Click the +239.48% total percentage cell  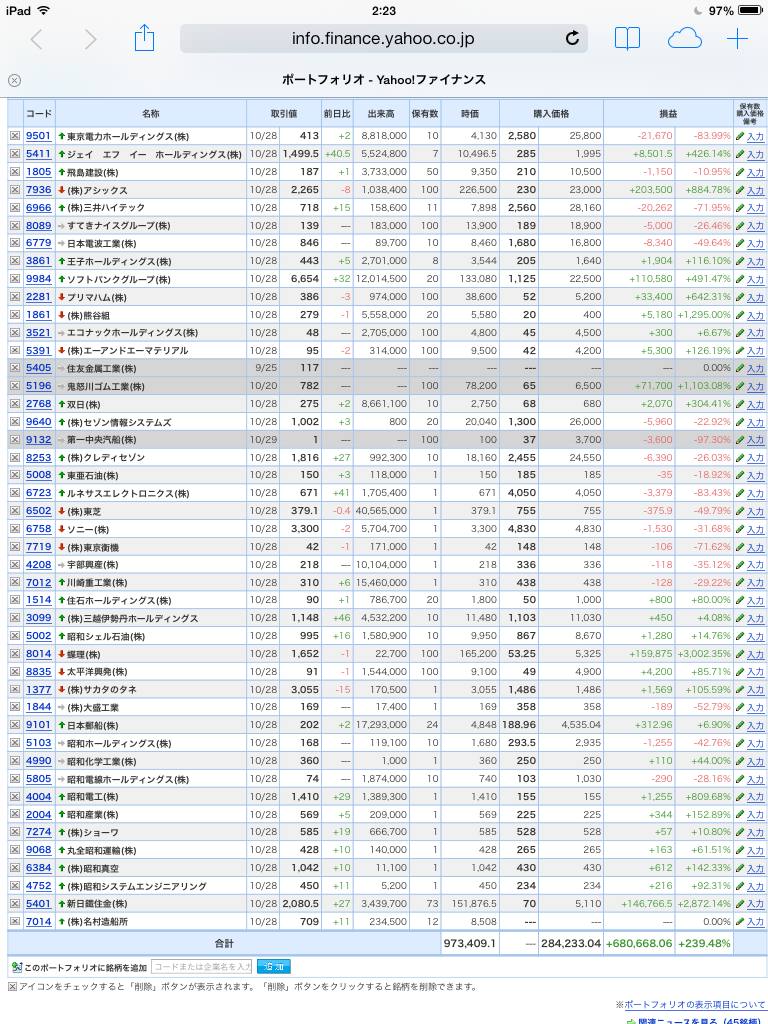[704, 943]
